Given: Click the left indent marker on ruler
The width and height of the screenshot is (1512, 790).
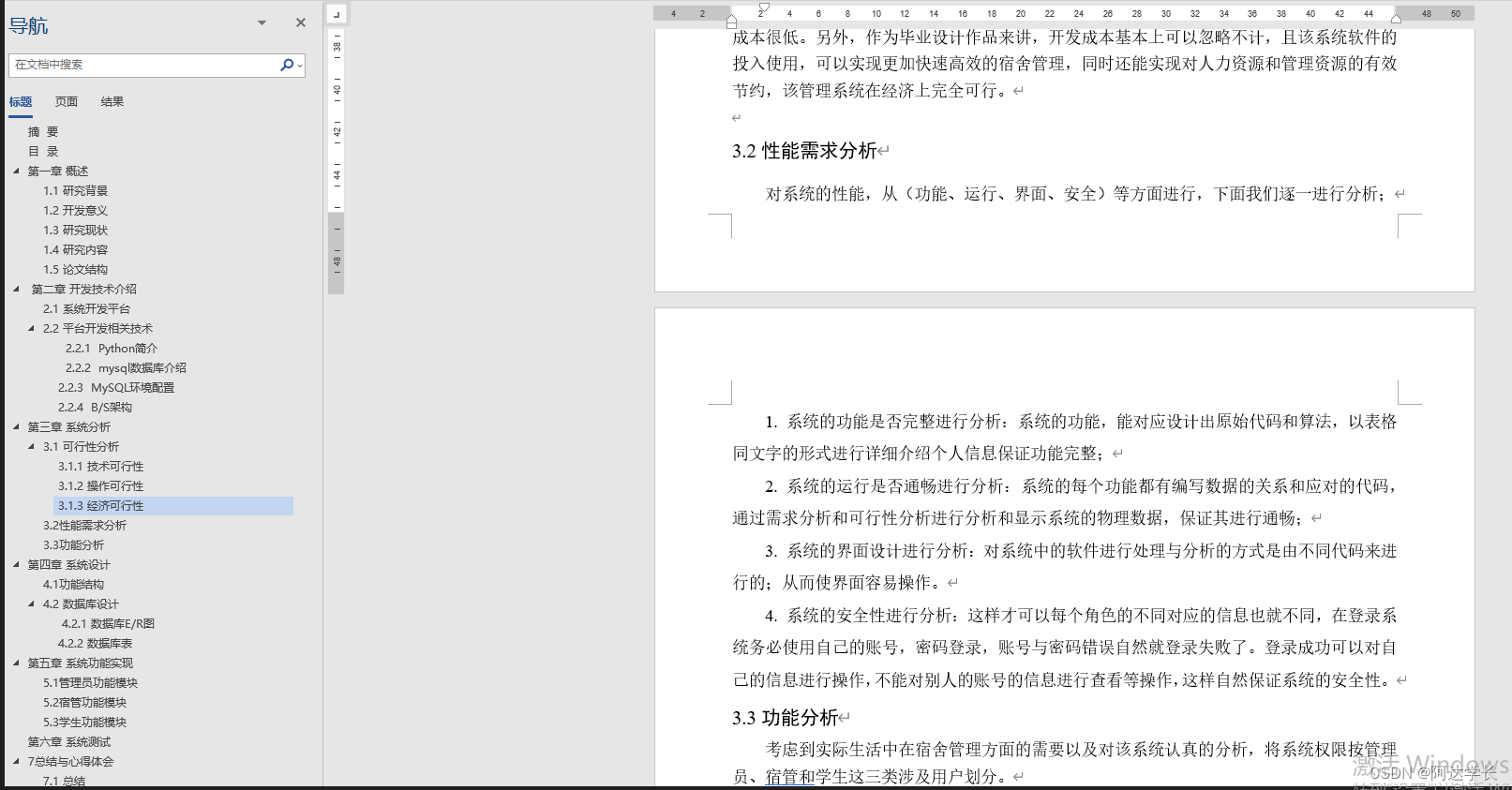Looking at the screenshot, I should tap(731, 21).
